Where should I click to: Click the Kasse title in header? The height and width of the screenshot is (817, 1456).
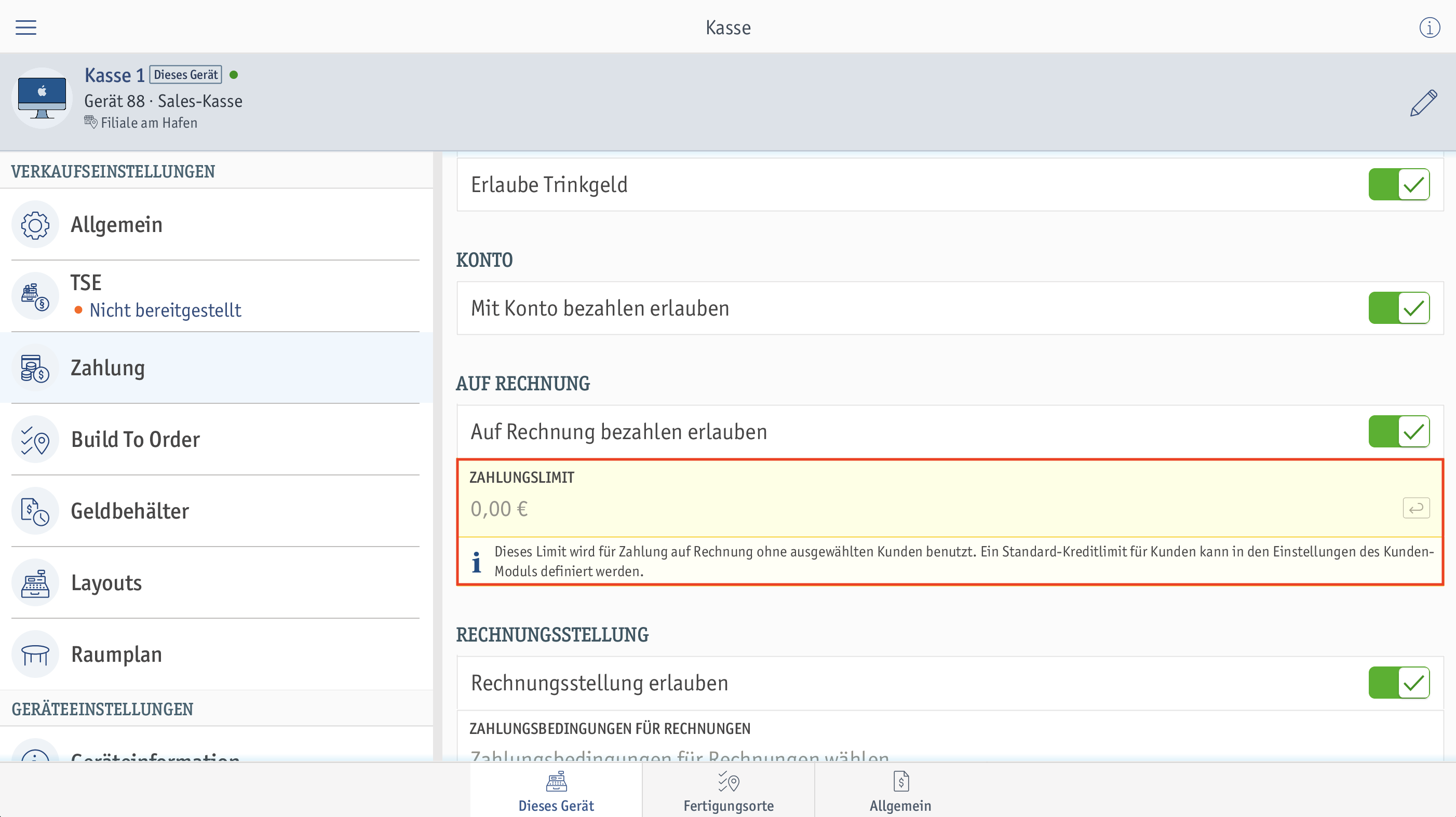coord(728,27)
